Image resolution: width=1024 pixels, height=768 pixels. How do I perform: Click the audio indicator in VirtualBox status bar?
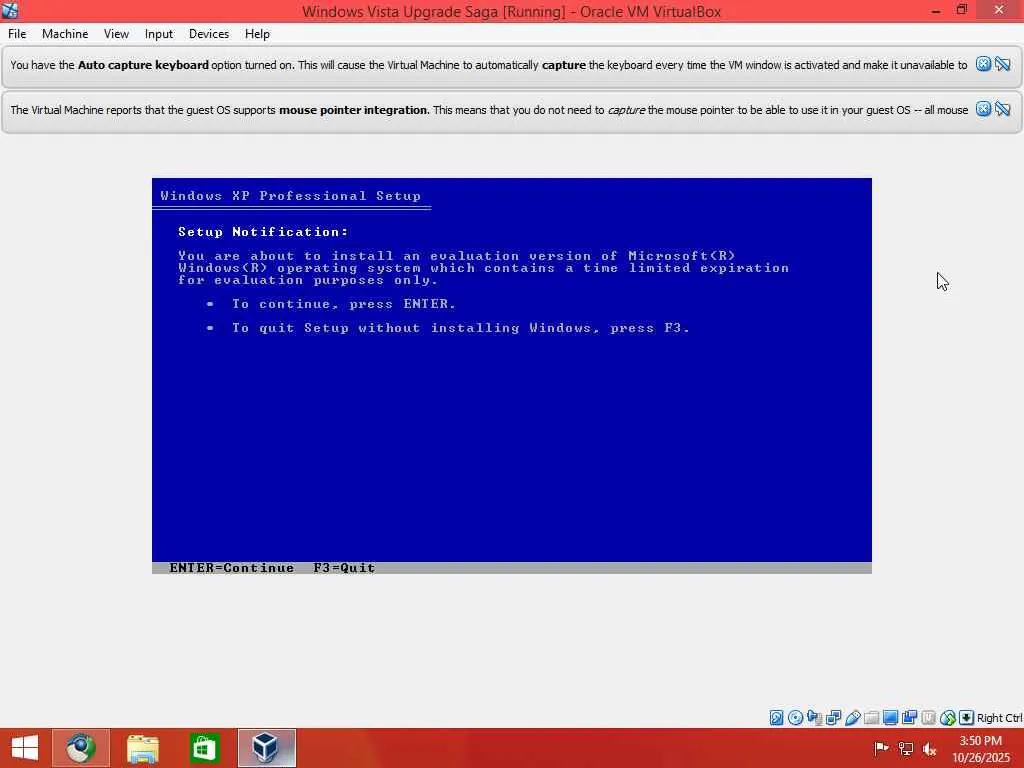point(814,718)
